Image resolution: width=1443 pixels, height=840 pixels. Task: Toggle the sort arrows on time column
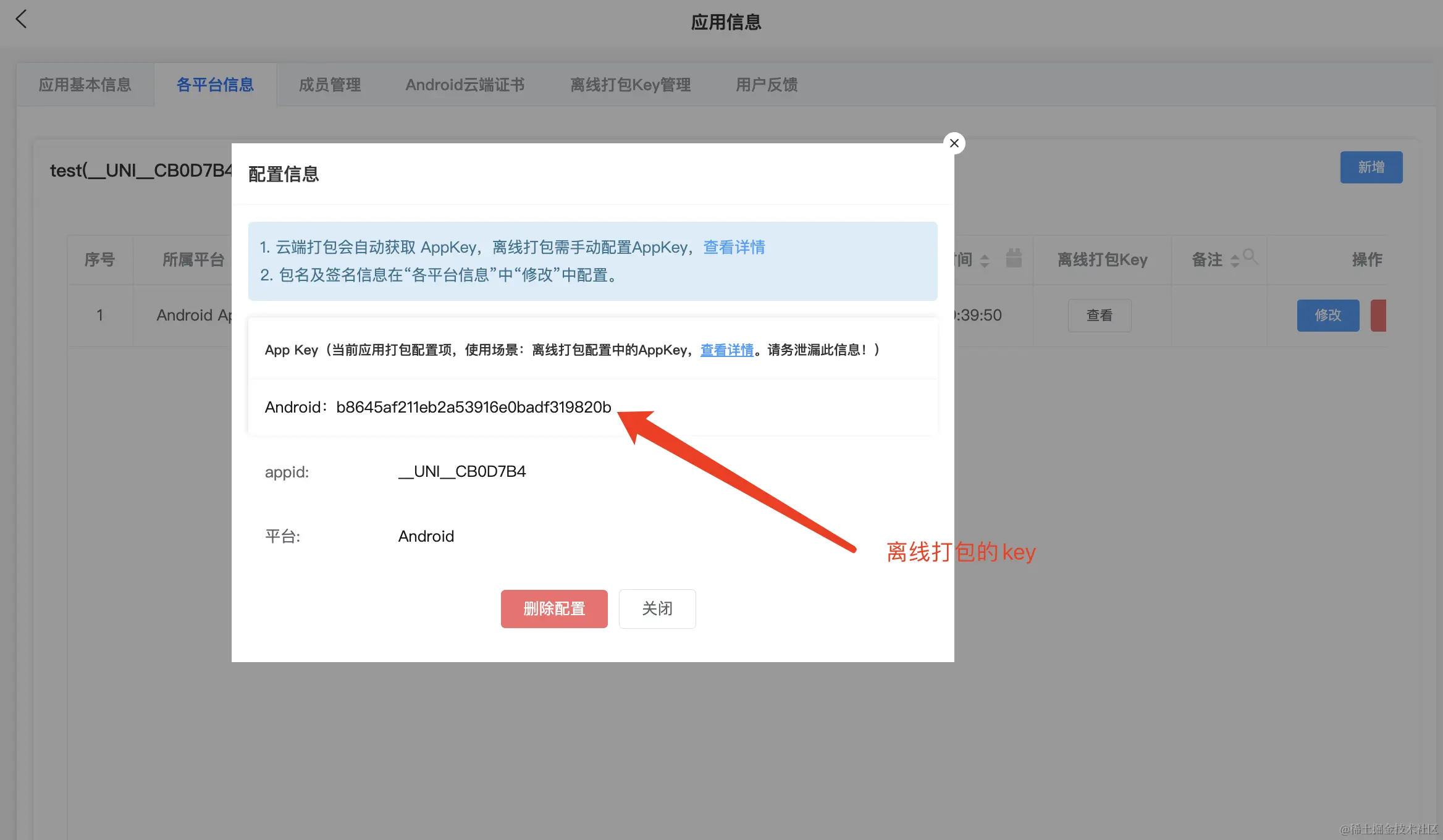pos(985,261)
